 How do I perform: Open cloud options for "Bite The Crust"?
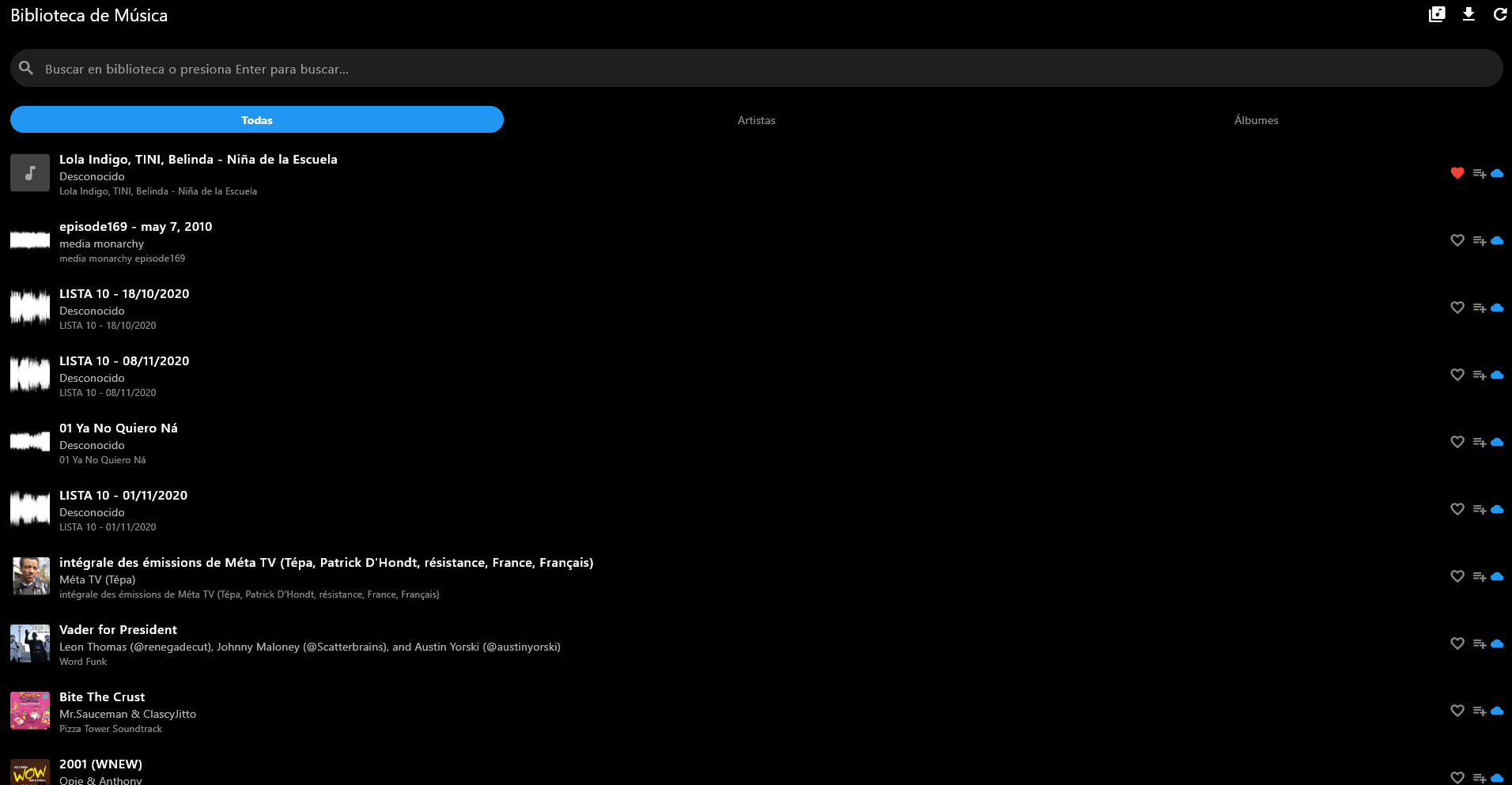pyautogui.click(x=1499, y=710)
